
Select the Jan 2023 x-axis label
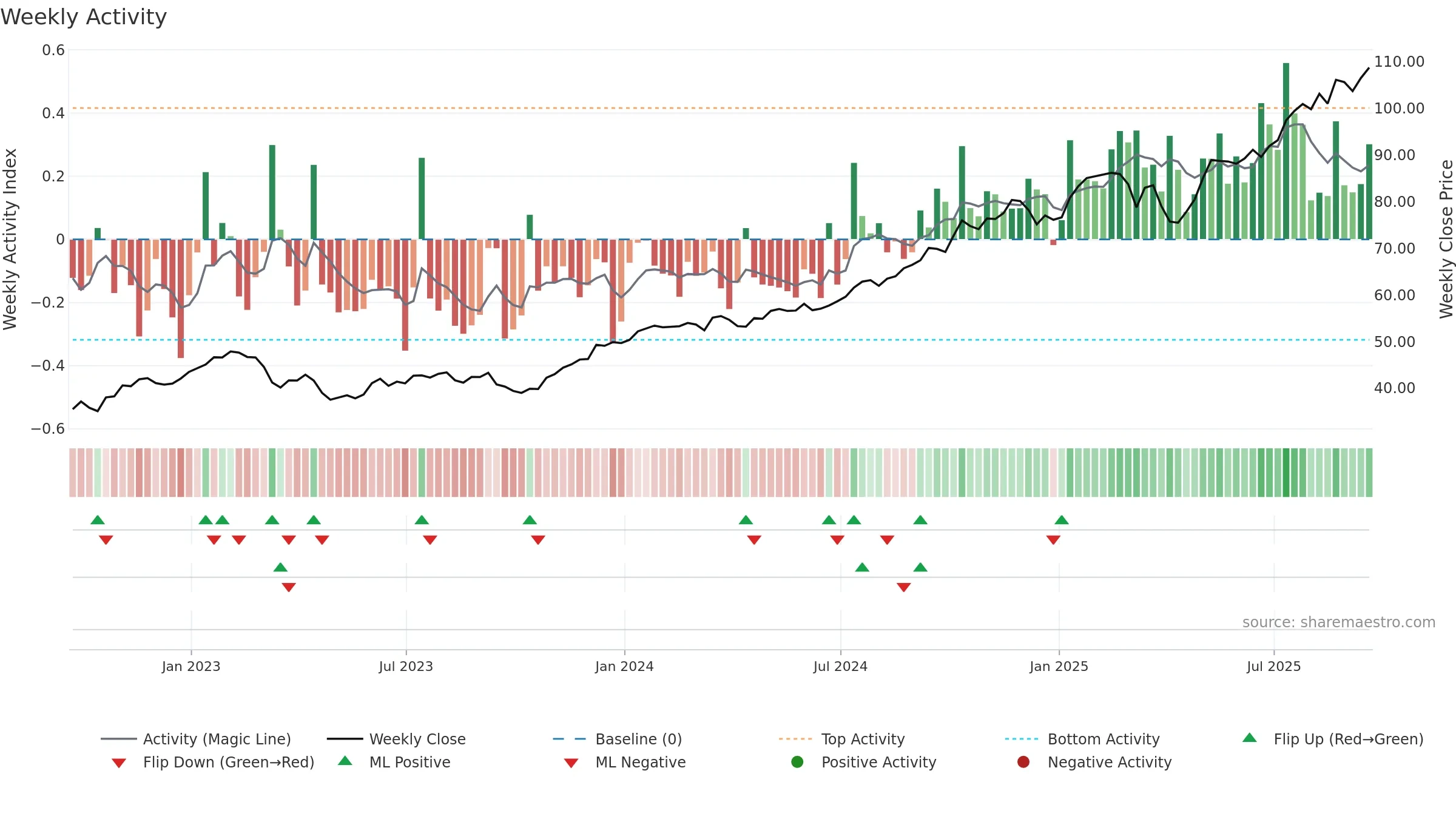(191, 666)
